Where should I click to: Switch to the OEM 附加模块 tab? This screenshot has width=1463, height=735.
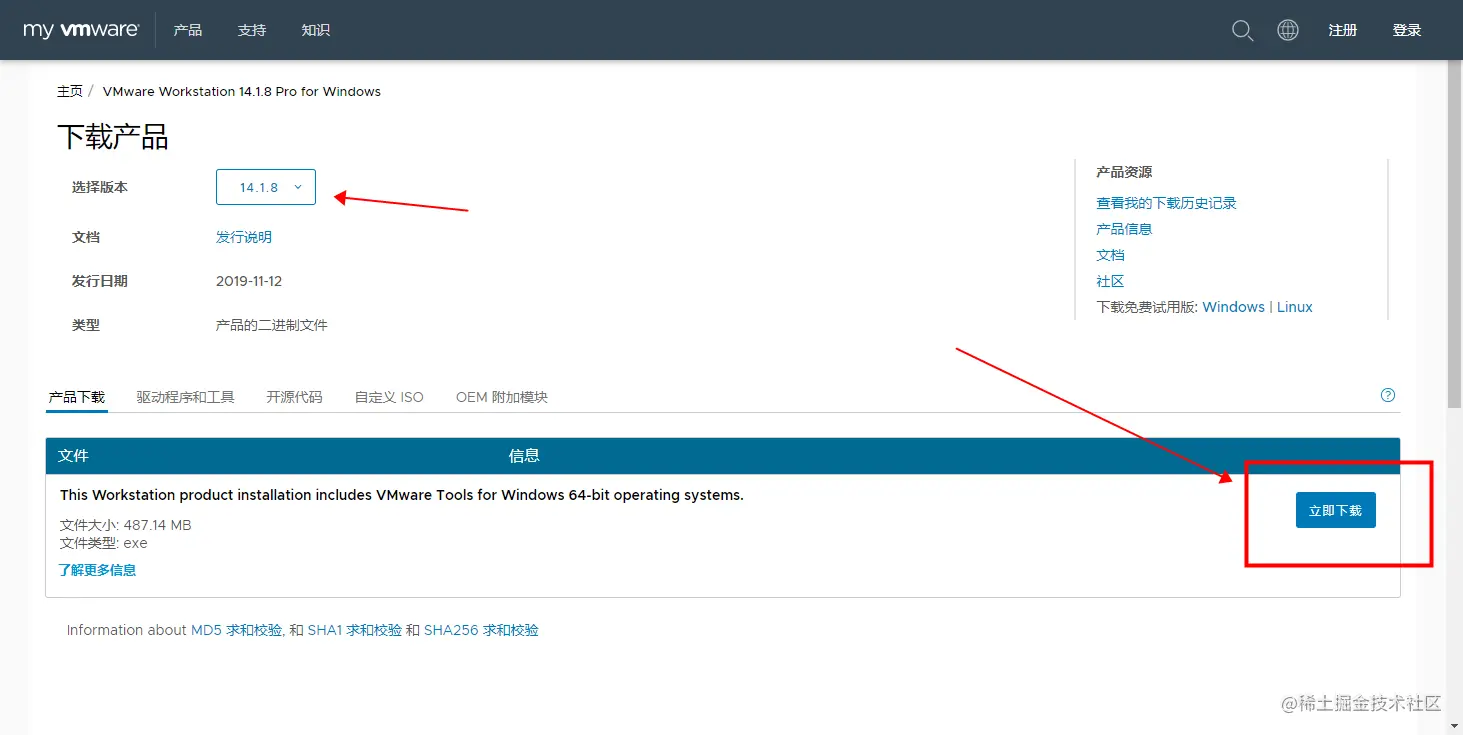coord(502,397)
